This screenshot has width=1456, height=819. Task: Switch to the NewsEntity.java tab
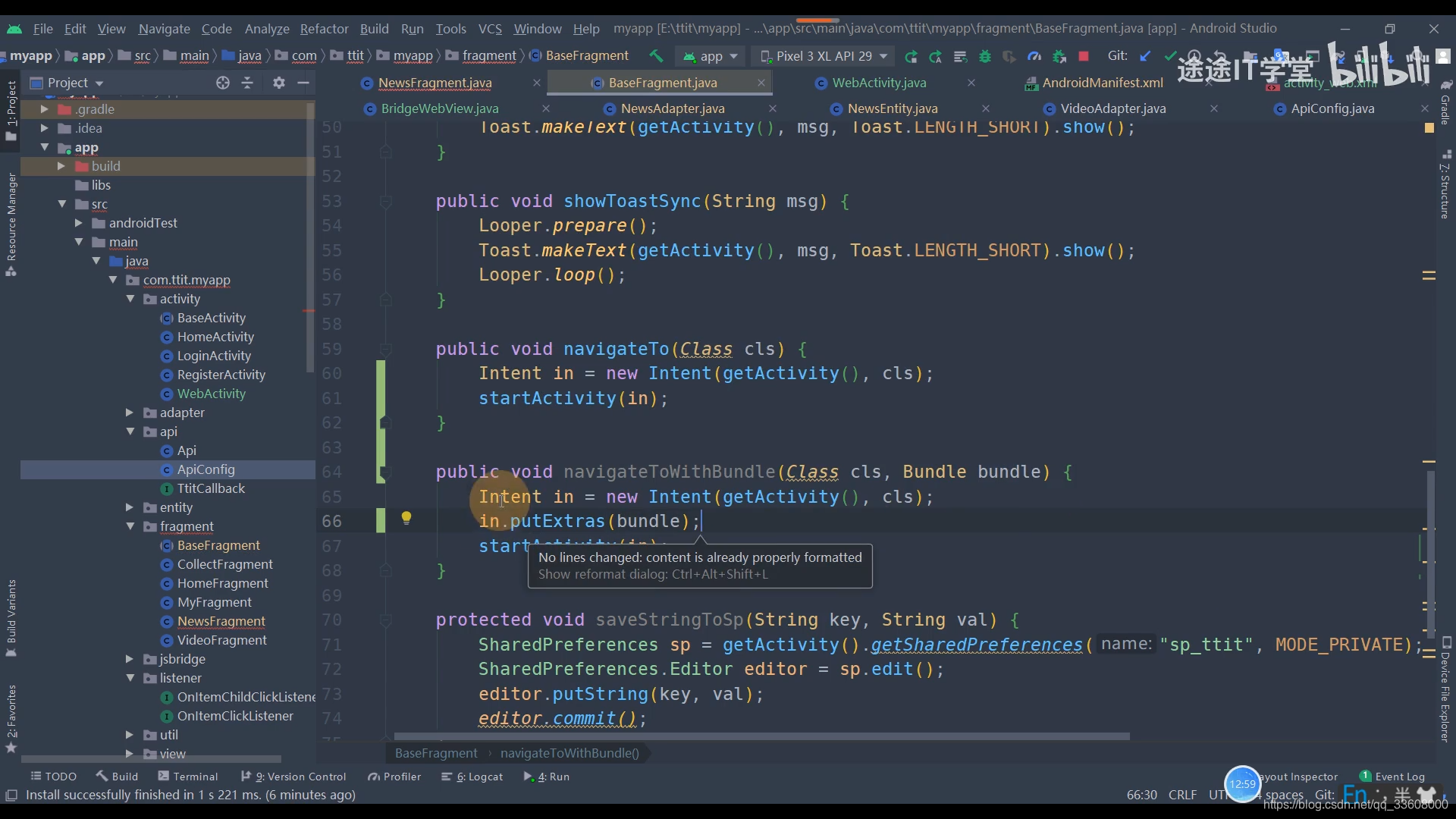pyautogui.click(x=893, y=108)
